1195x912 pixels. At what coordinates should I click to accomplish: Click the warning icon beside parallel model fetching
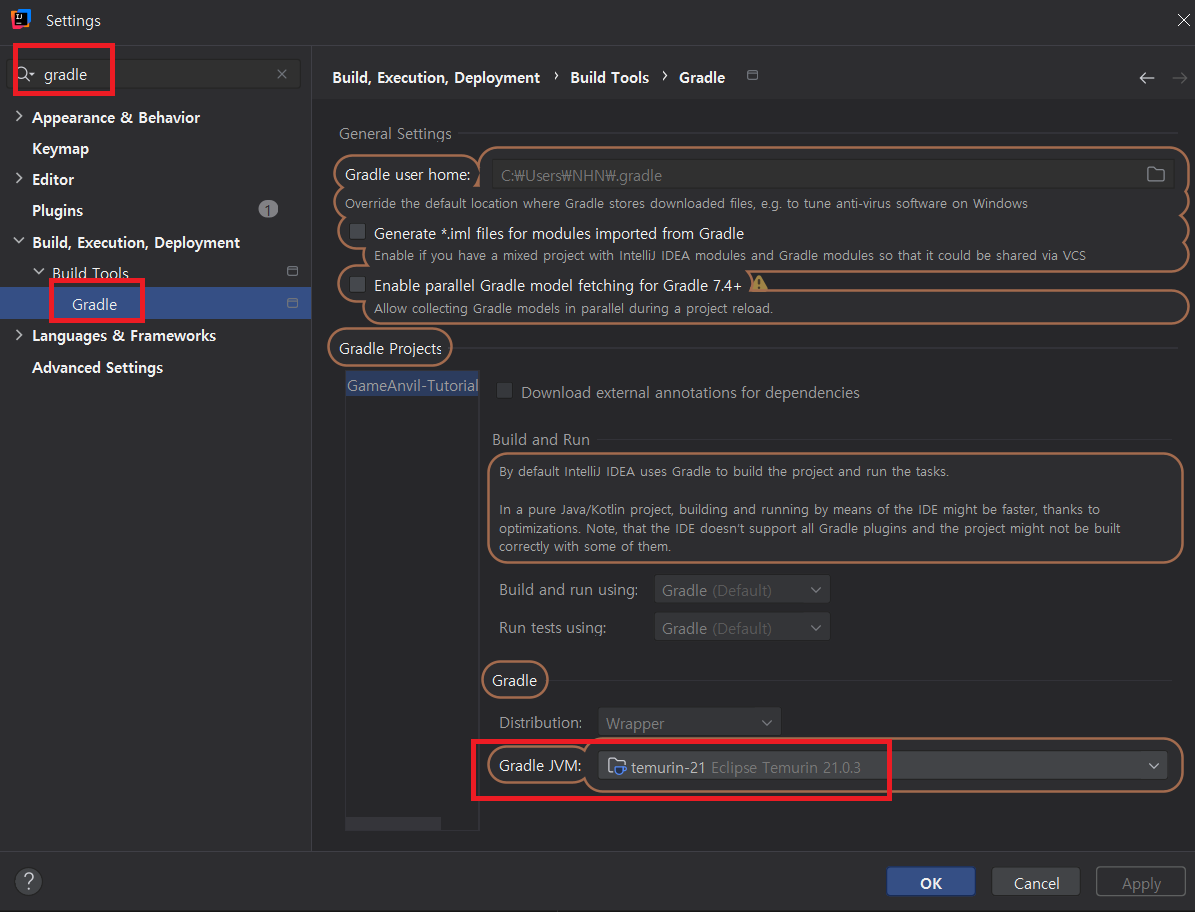(x=759, y=284)
